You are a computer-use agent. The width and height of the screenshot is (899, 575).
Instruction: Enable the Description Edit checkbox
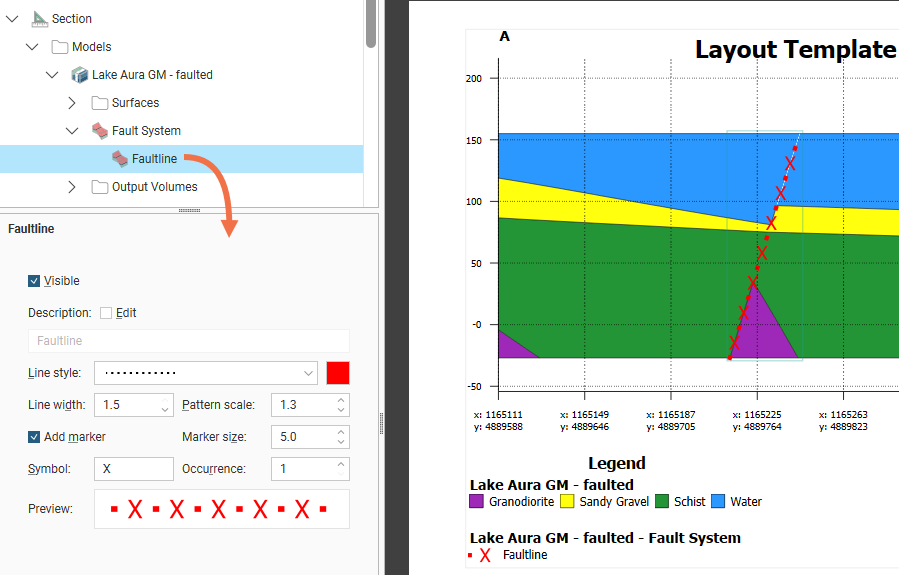pos(106,313)
